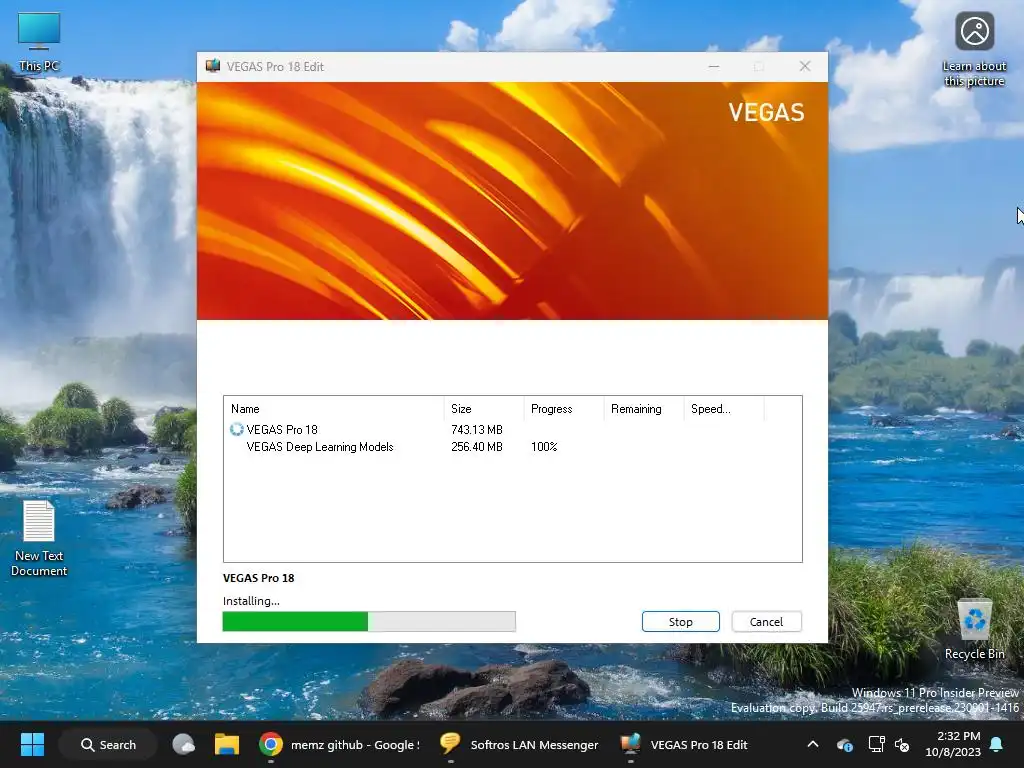Cancel the VEGAS installer
1024x768 pixels.
pos(766,622)
